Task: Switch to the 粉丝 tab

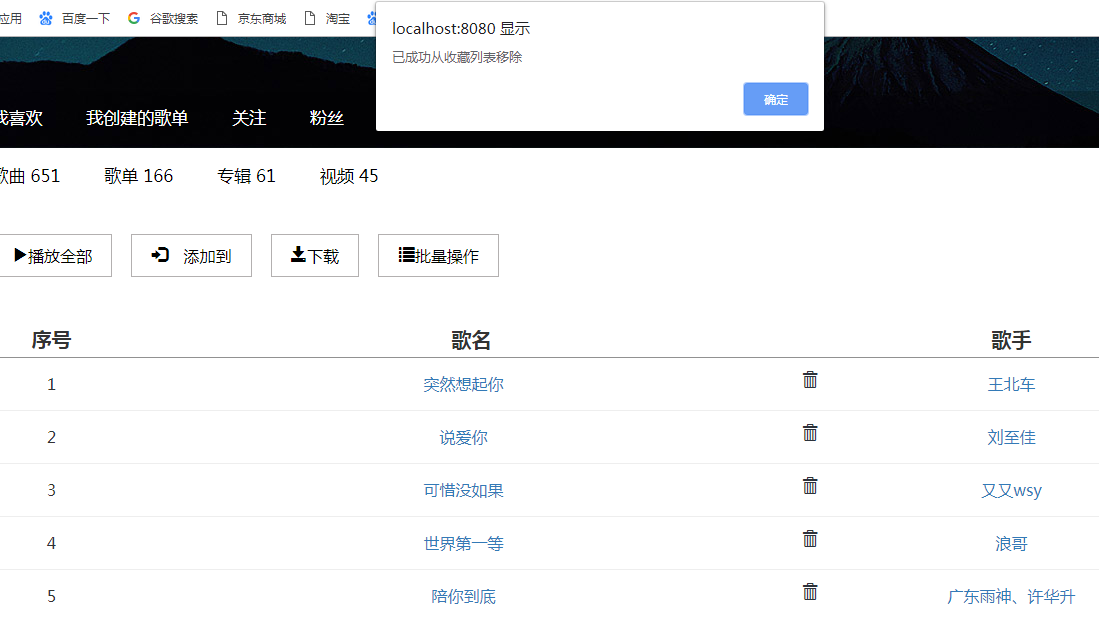Action: (327, 118)
